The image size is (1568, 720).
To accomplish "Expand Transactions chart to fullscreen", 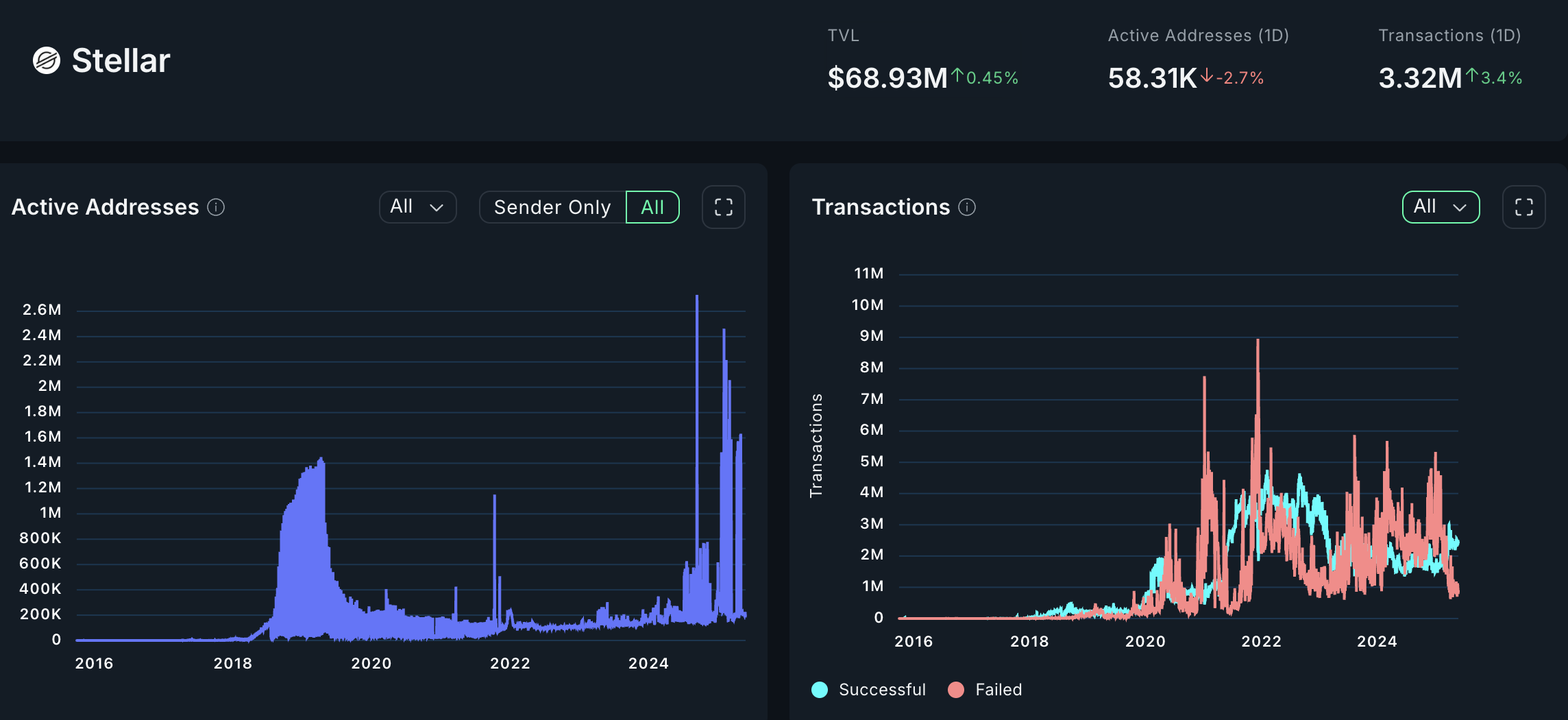I will click(1524, 207).
